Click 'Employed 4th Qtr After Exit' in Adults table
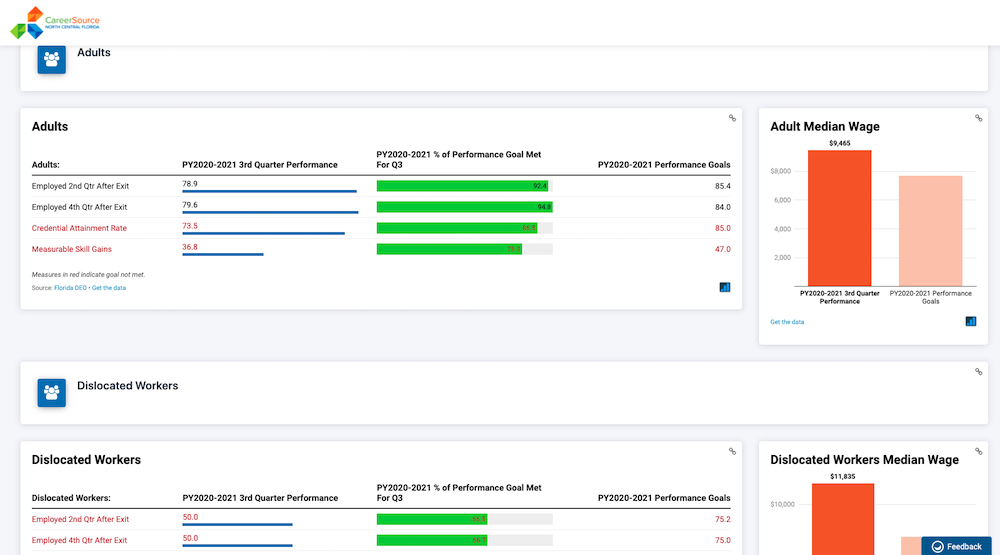1000x555 pixels. [x=80, y=207]
